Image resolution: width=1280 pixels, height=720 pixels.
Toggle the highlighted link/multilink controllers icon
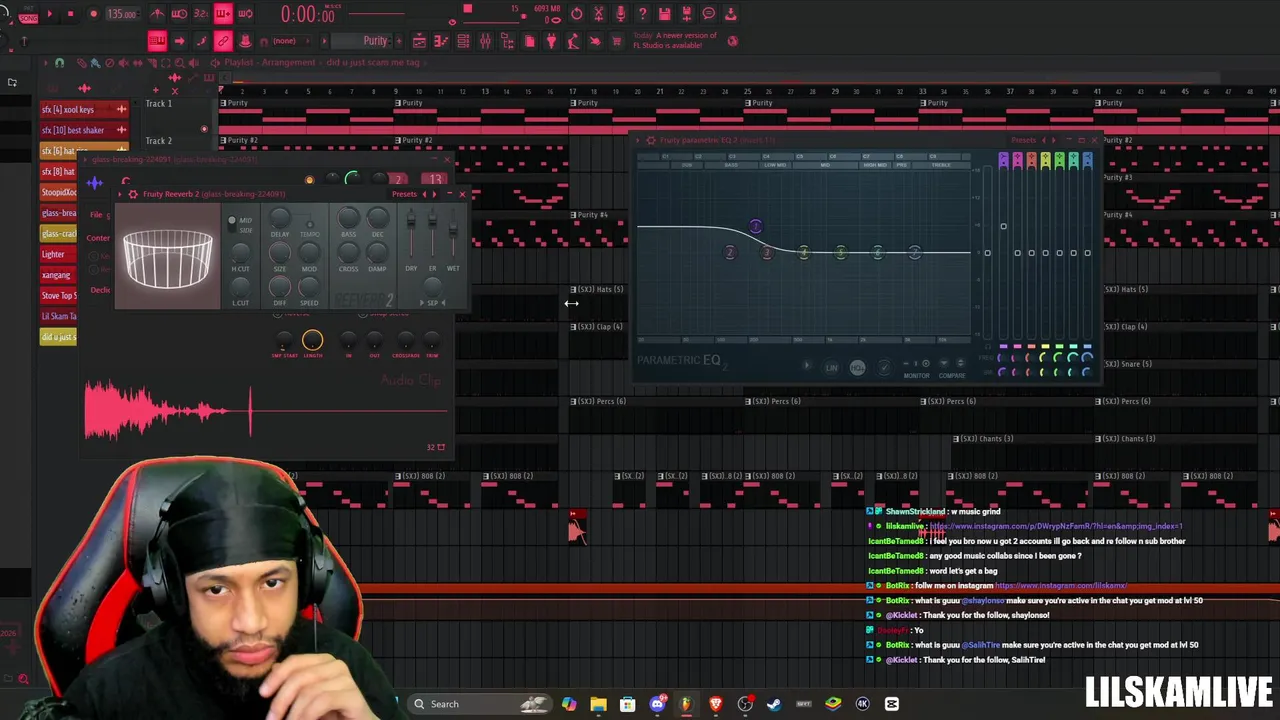pos(223,41)
